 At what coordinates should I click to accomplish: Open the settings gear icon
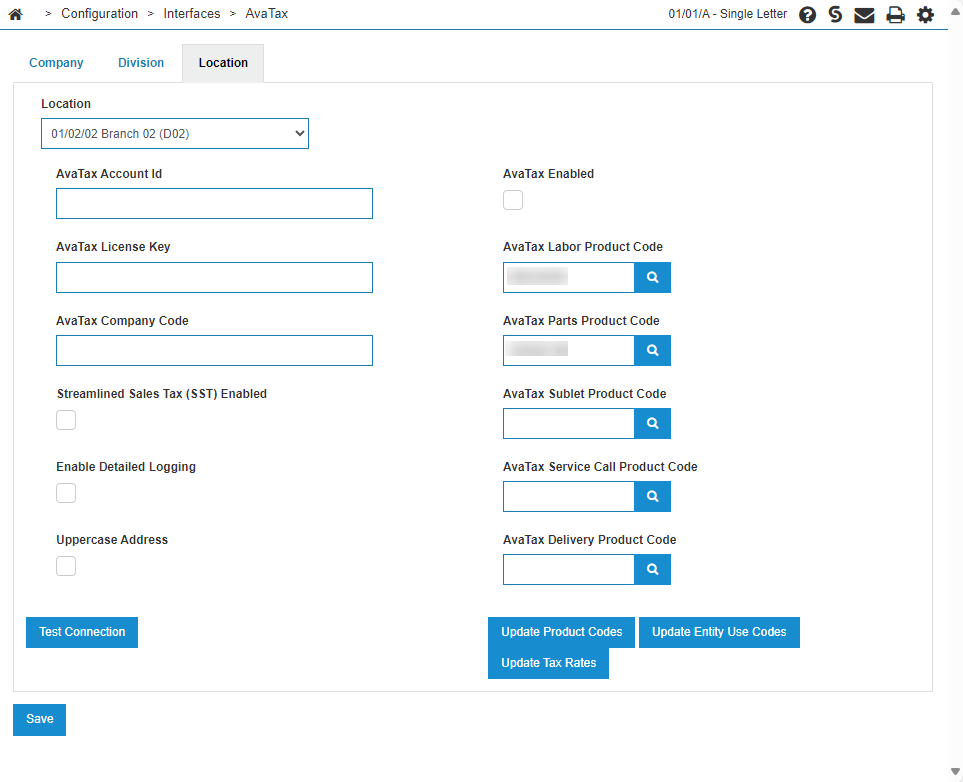tap(925, 15)
